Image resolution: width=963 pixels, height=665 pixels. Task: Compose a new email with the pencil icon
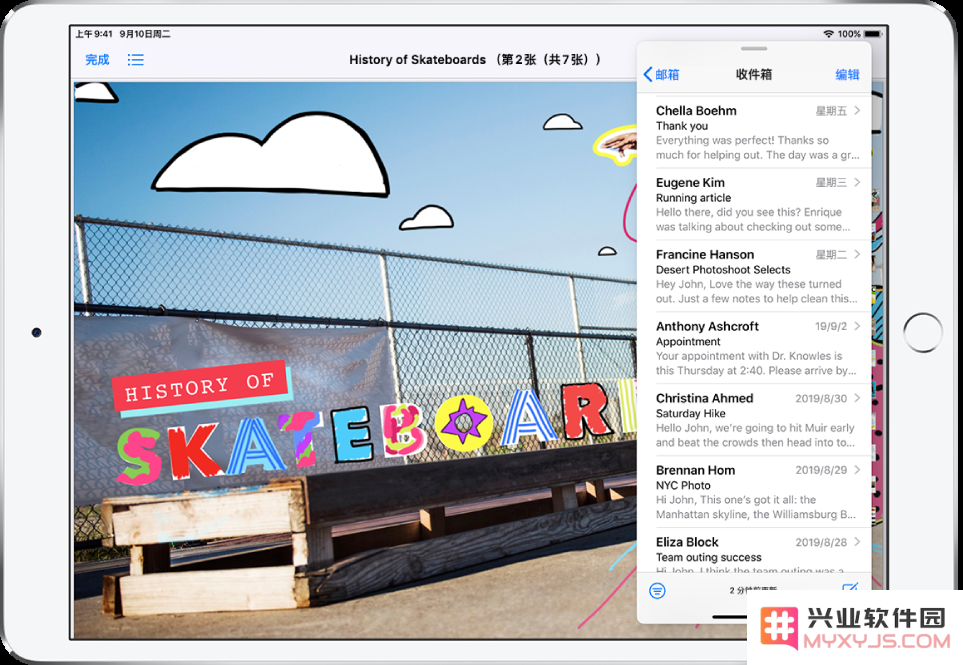(x=850, y=588)
